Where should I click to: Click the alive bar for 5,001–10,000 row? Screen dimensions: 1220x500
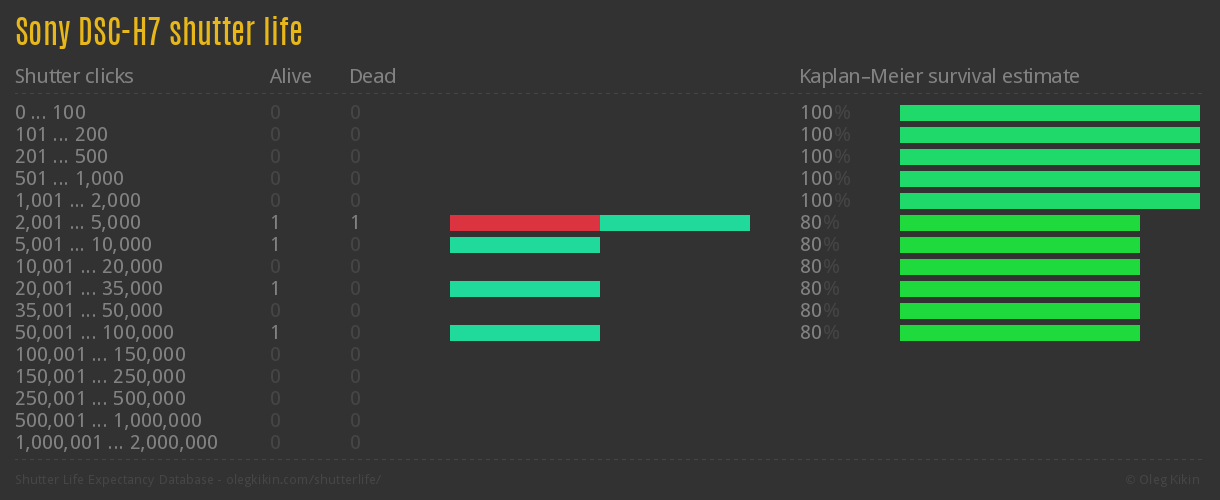coord(524,245)
